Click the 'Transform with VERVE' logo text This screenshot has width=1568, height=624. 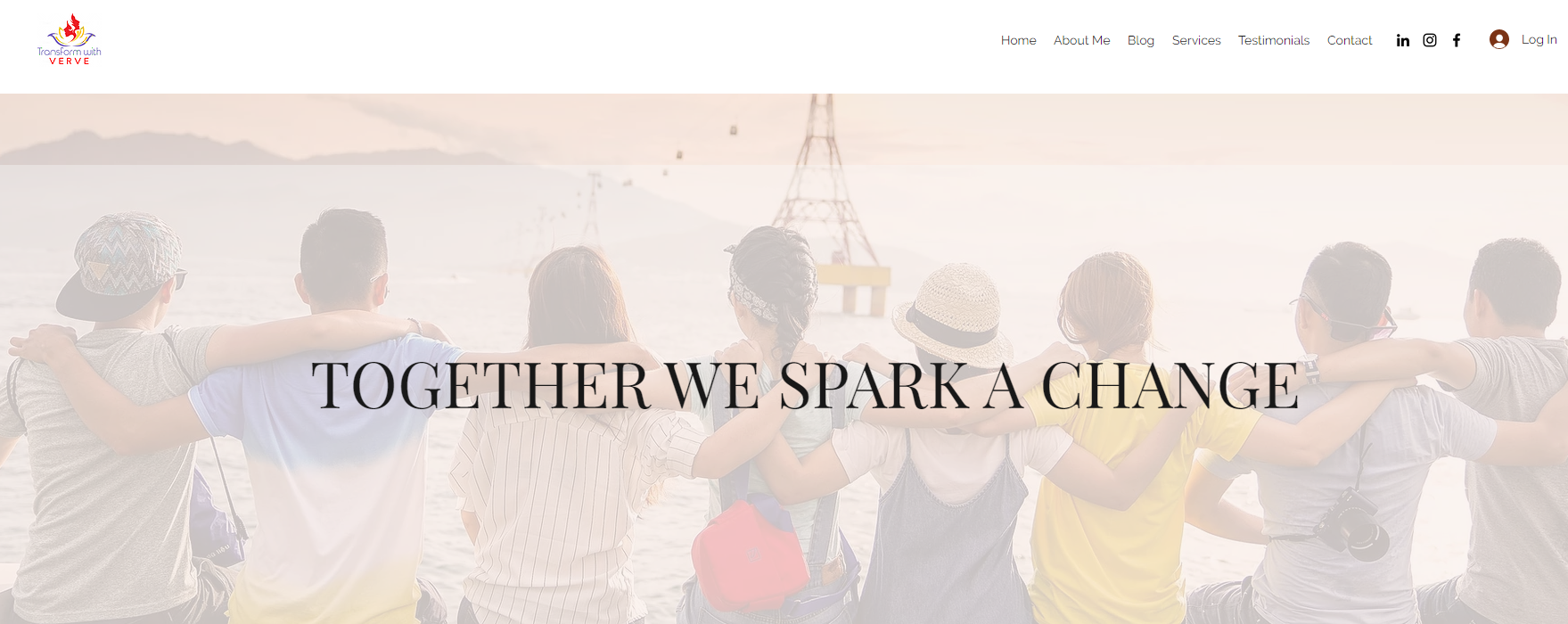[69, 56]
